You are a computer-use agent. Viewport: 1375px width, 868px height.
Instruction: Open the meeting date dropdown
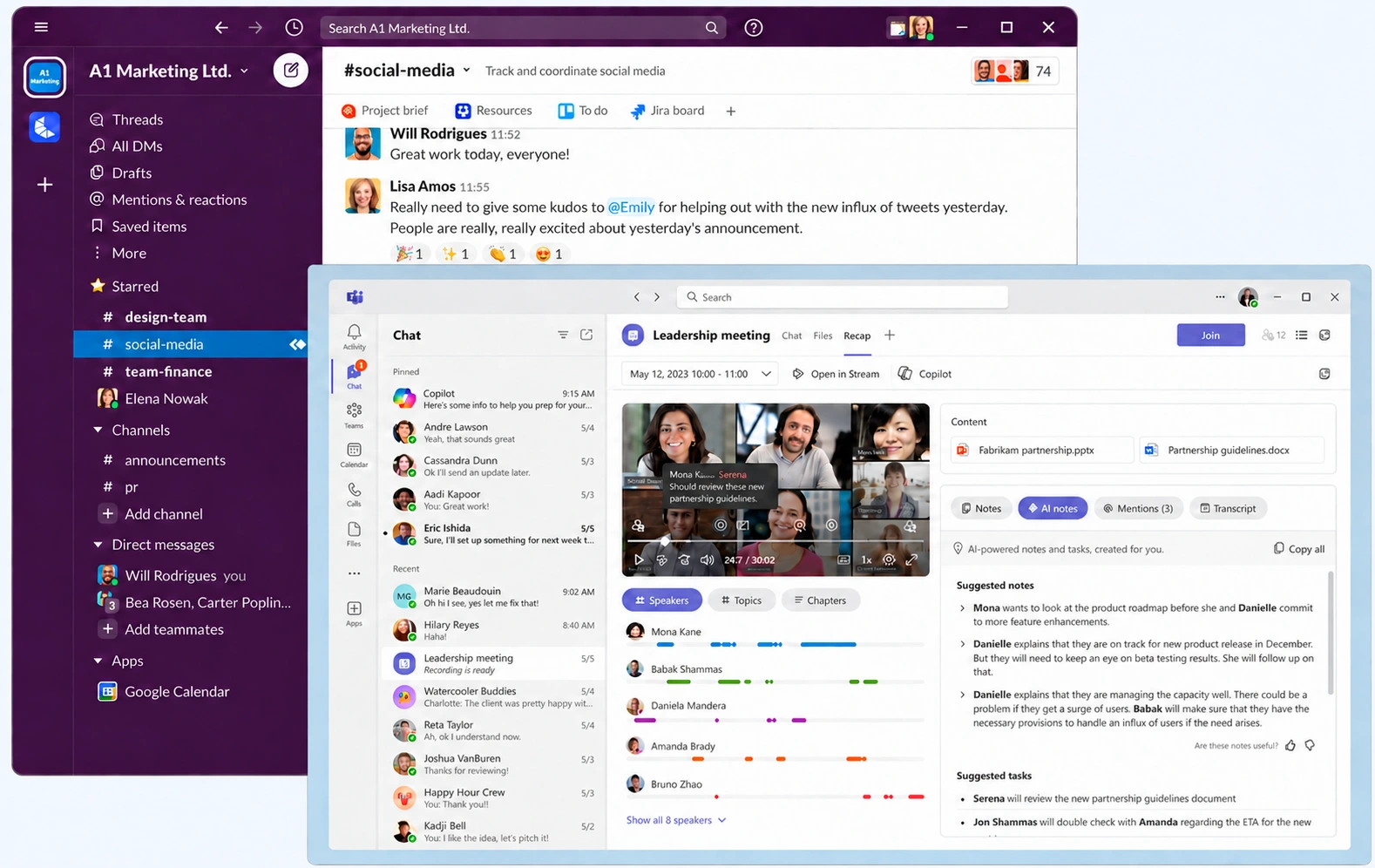click(701, 374)
